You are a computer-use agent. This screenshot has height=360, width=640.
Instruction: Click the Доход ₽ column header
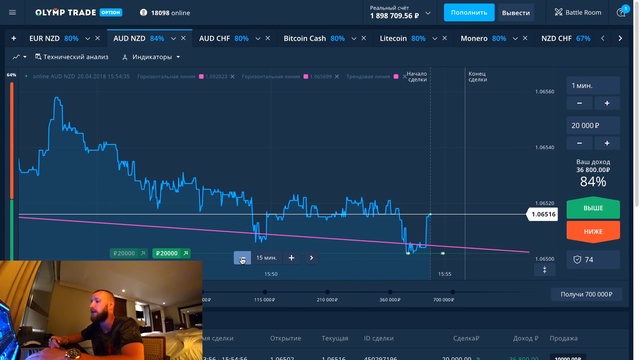[x=526, y=338]
